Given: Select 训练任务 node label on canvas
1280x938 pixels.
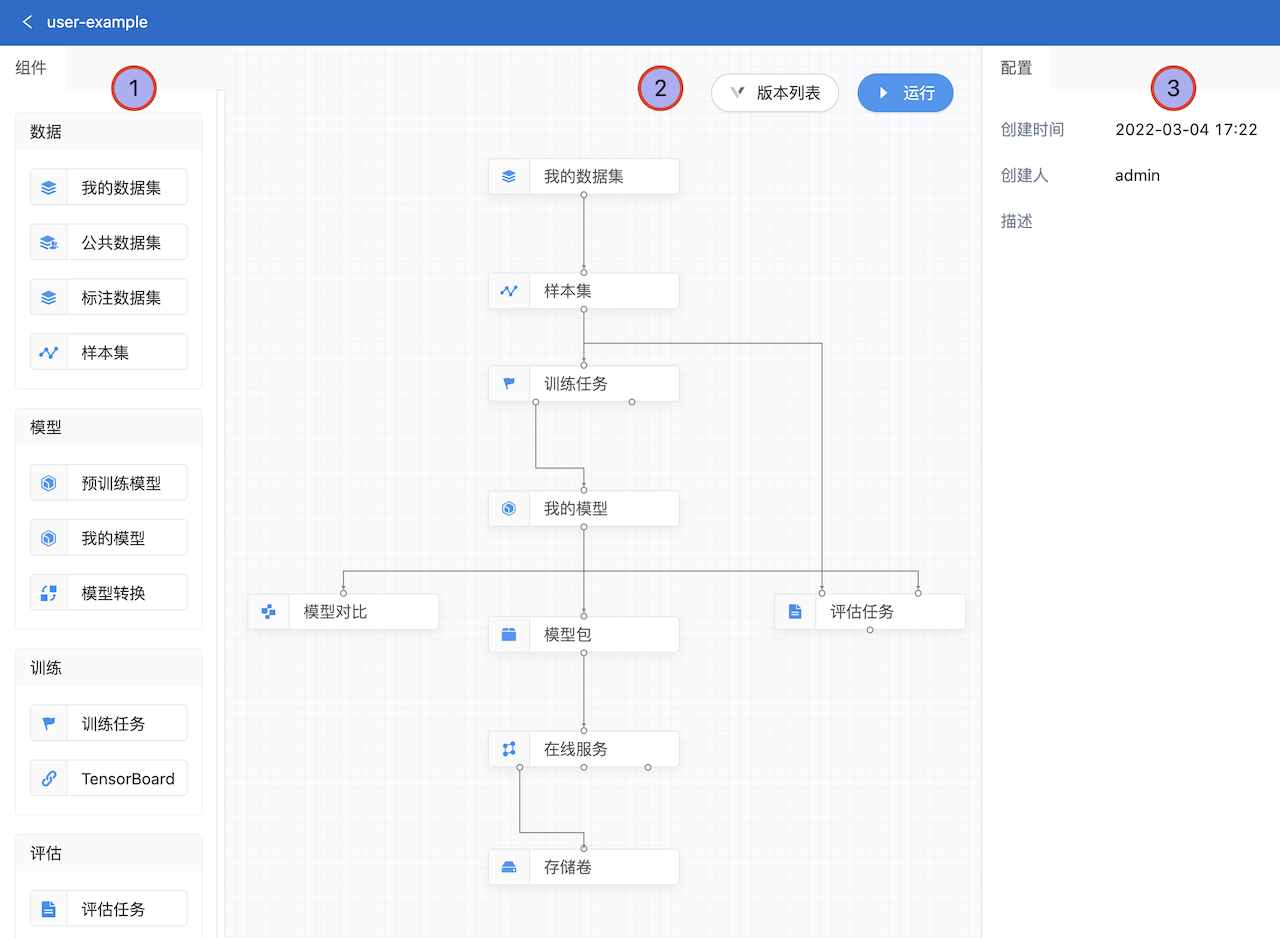Looking at the screenshot, I should click(576, 383).
